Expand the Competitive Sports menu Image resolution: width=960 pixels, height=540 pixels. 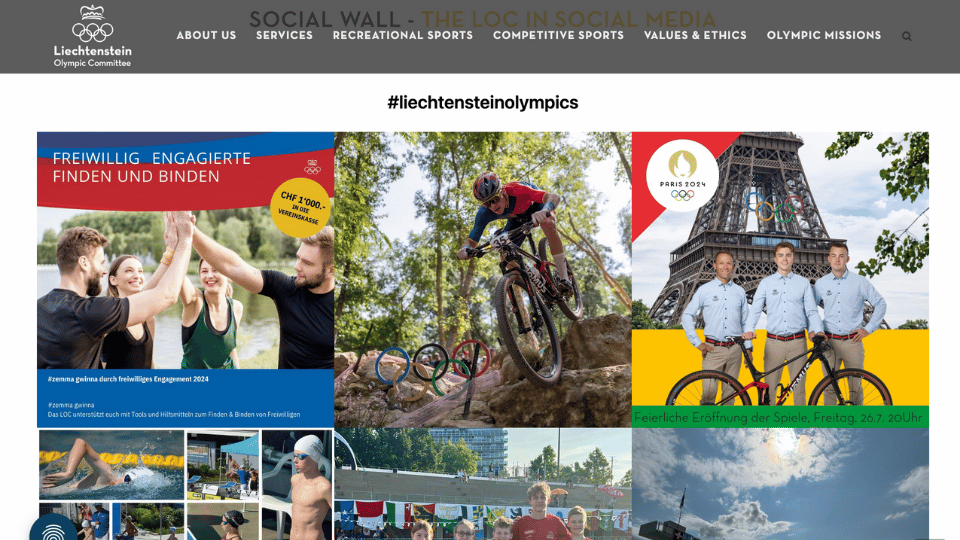(558, 36)
